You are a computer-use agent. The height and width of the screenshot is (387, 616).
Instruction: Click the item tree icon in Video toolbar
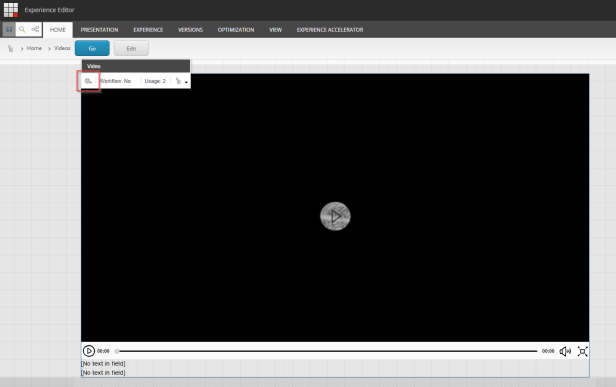pos(178,81)
